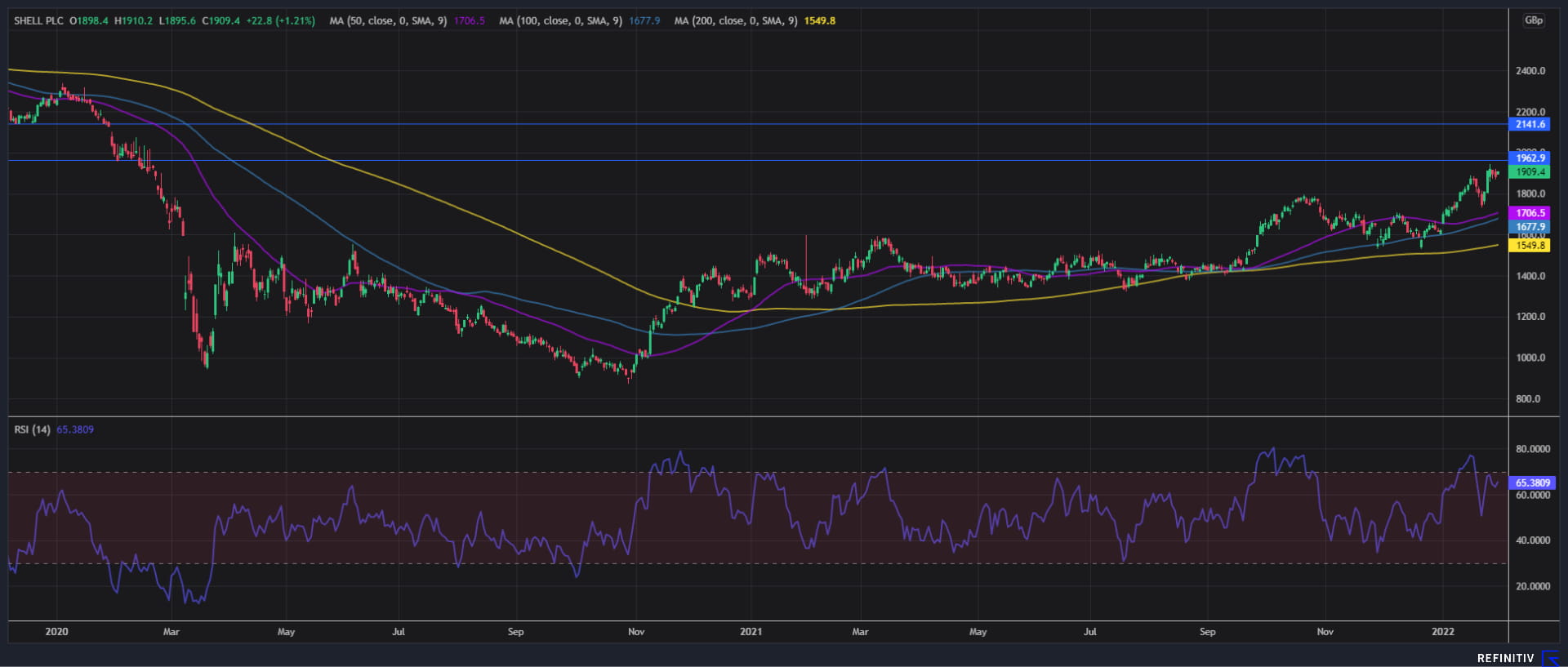Click the RSI (14) indicator label
The image size is (1568, 667).
(x=32, y=429)
